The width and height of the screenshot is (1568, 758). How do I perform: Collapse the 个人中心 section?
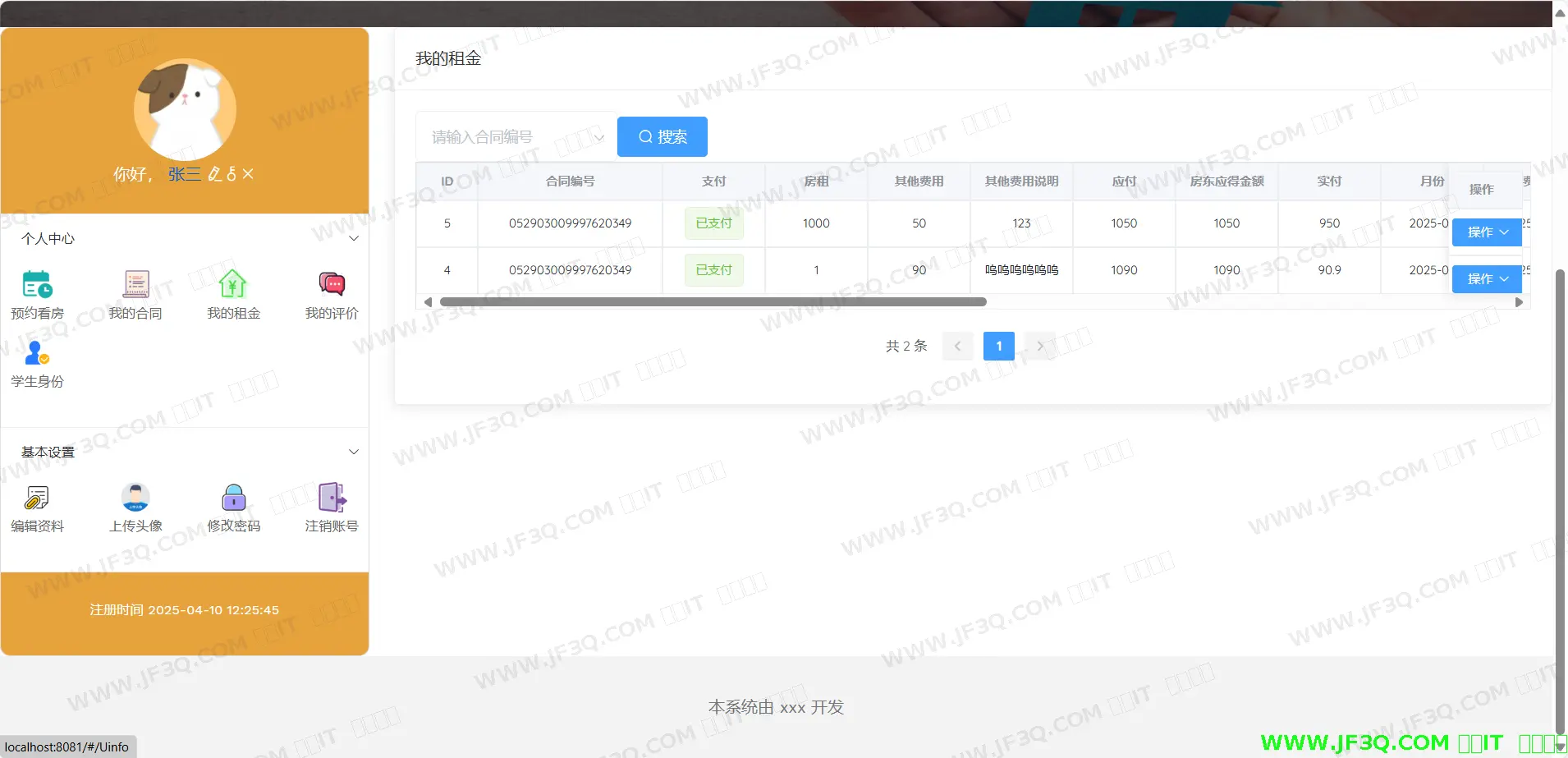pyautogui.click(x=354, y=239)
